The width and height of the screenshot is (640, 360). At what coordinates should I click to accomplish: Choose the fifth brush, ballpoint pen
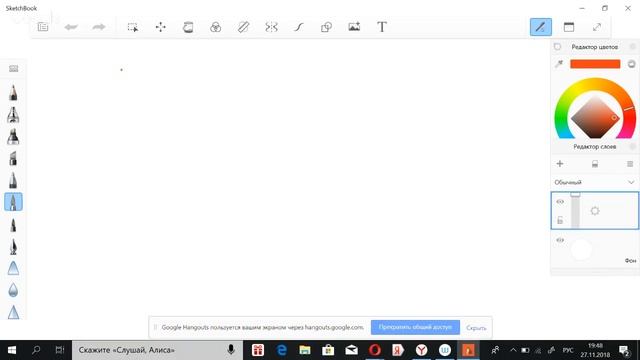(13, 180)
